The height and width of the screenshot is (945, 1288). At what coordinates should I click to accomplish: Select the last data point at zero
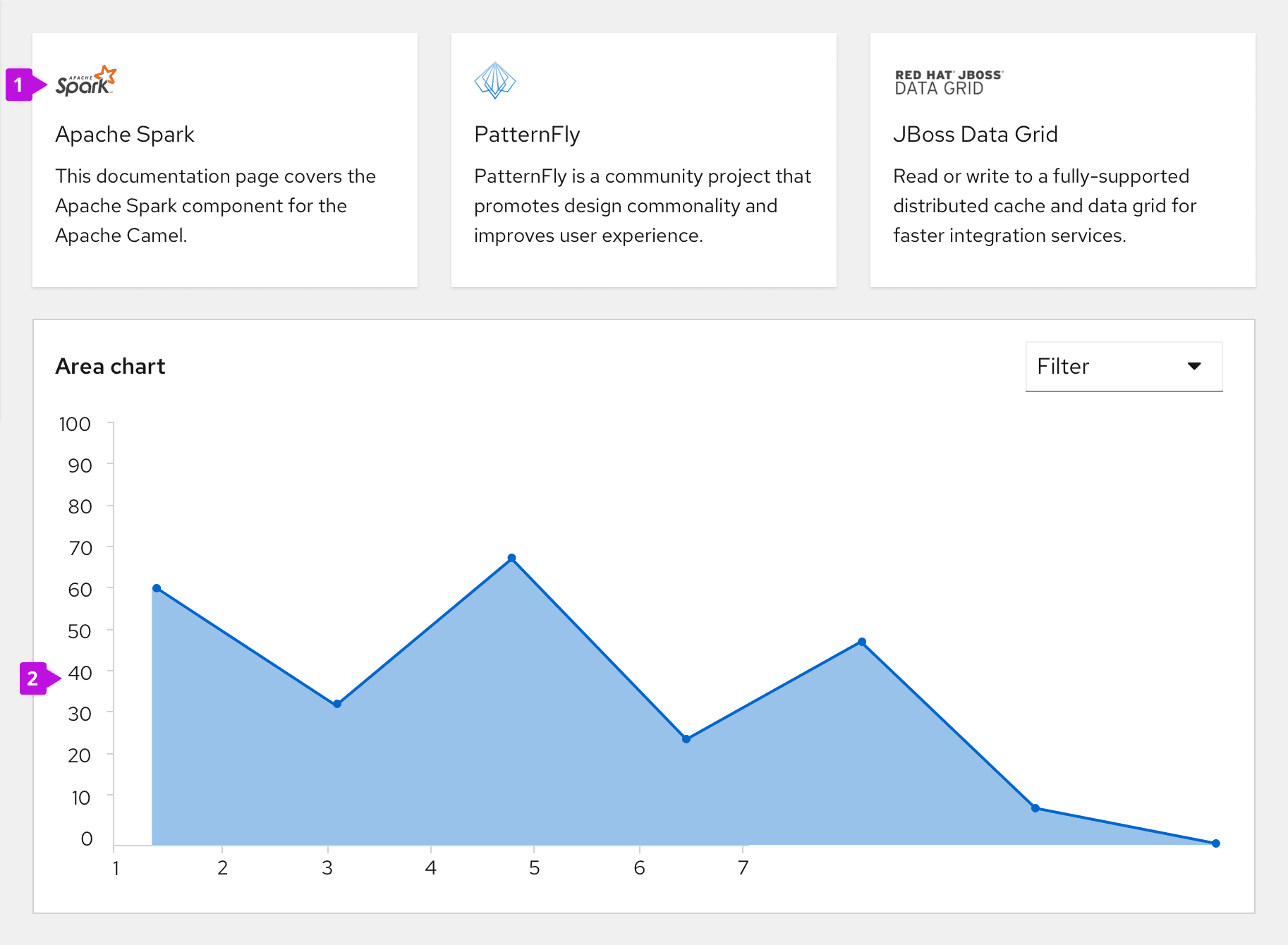pyautogui.click(x=1215, y=843)
